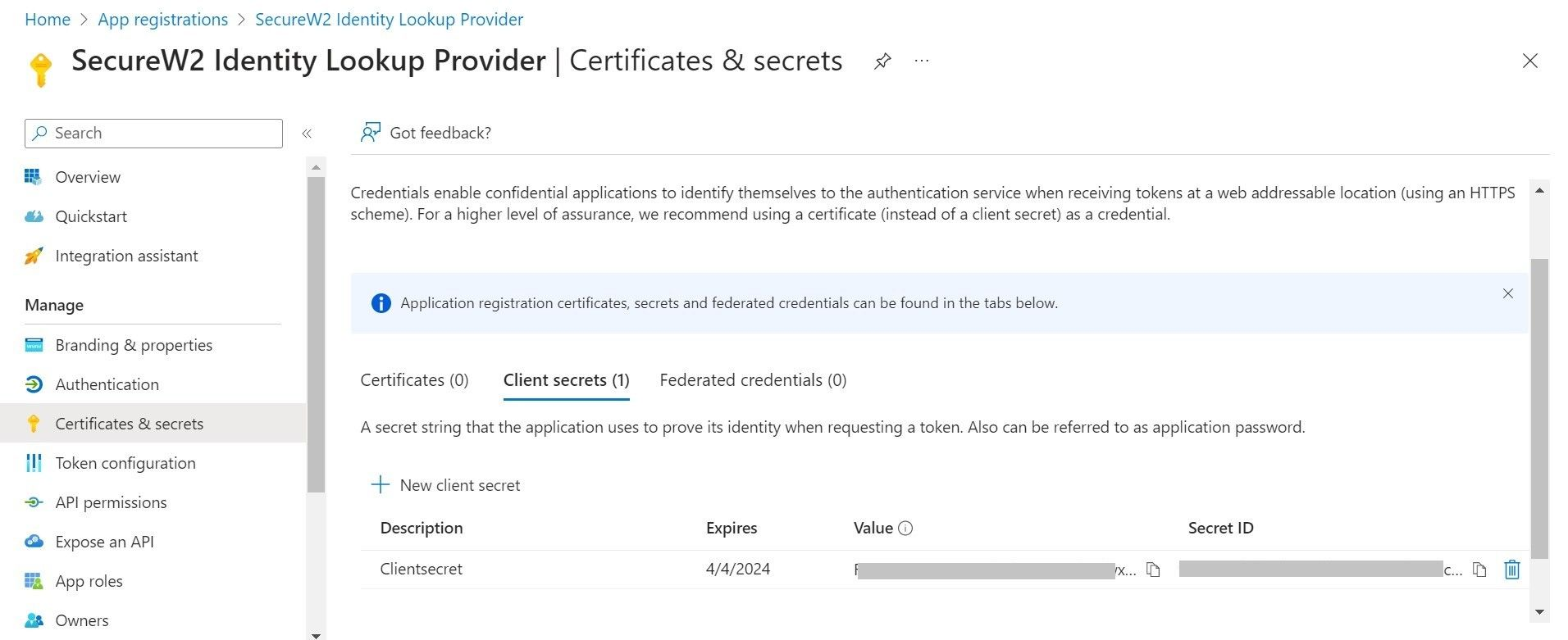Image resolution: width=1568 pixels, height=640 pixels.
Task: Pin the Certificates & secrets page
Action: [882, 61]
